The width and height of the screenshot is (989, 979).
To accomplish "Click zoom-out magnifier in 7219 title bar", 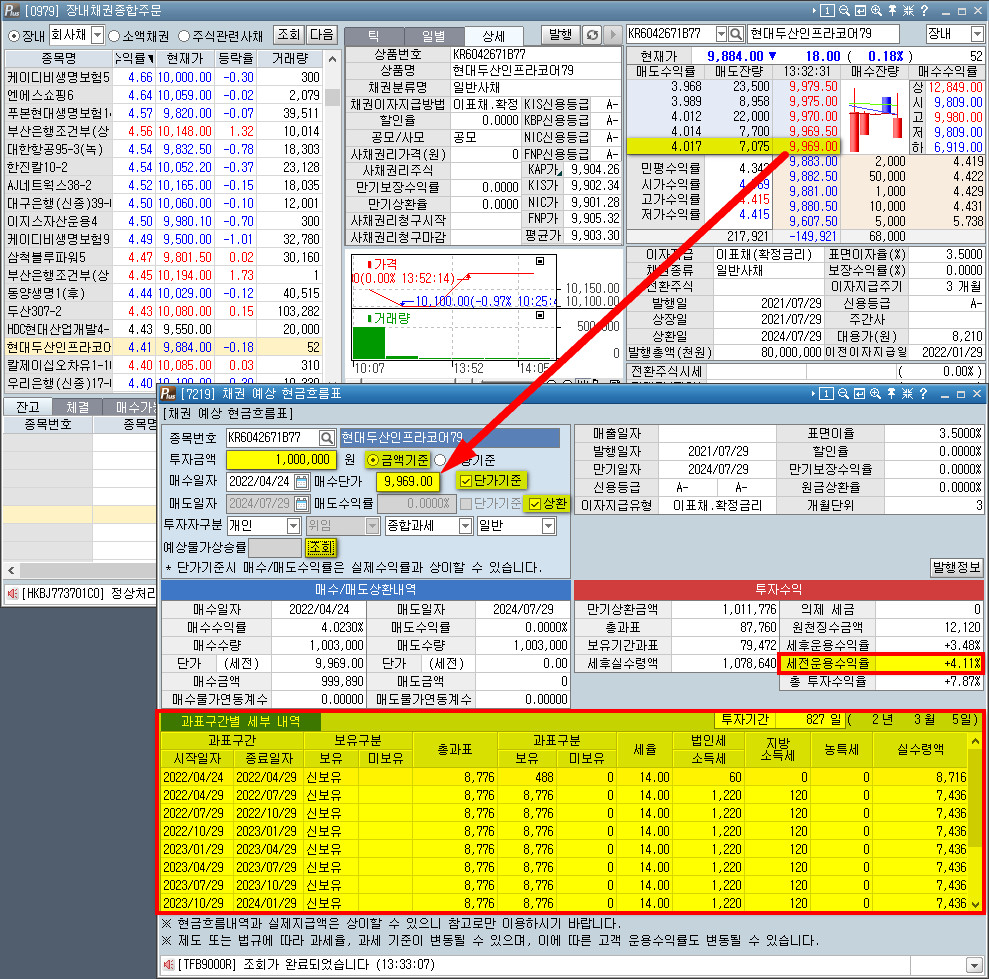I will [x=843, y=394].
